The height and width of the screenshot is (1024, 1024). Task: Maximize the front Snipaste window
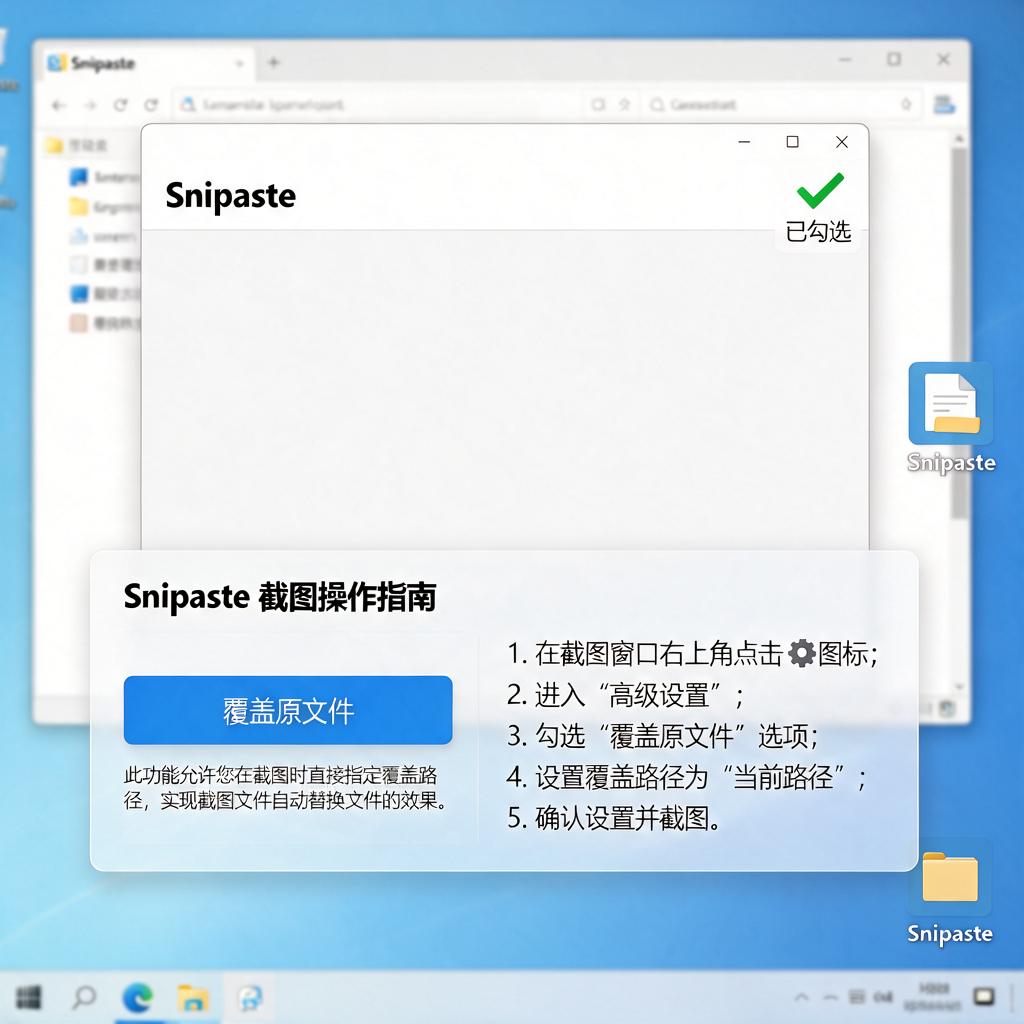(792, 142)
